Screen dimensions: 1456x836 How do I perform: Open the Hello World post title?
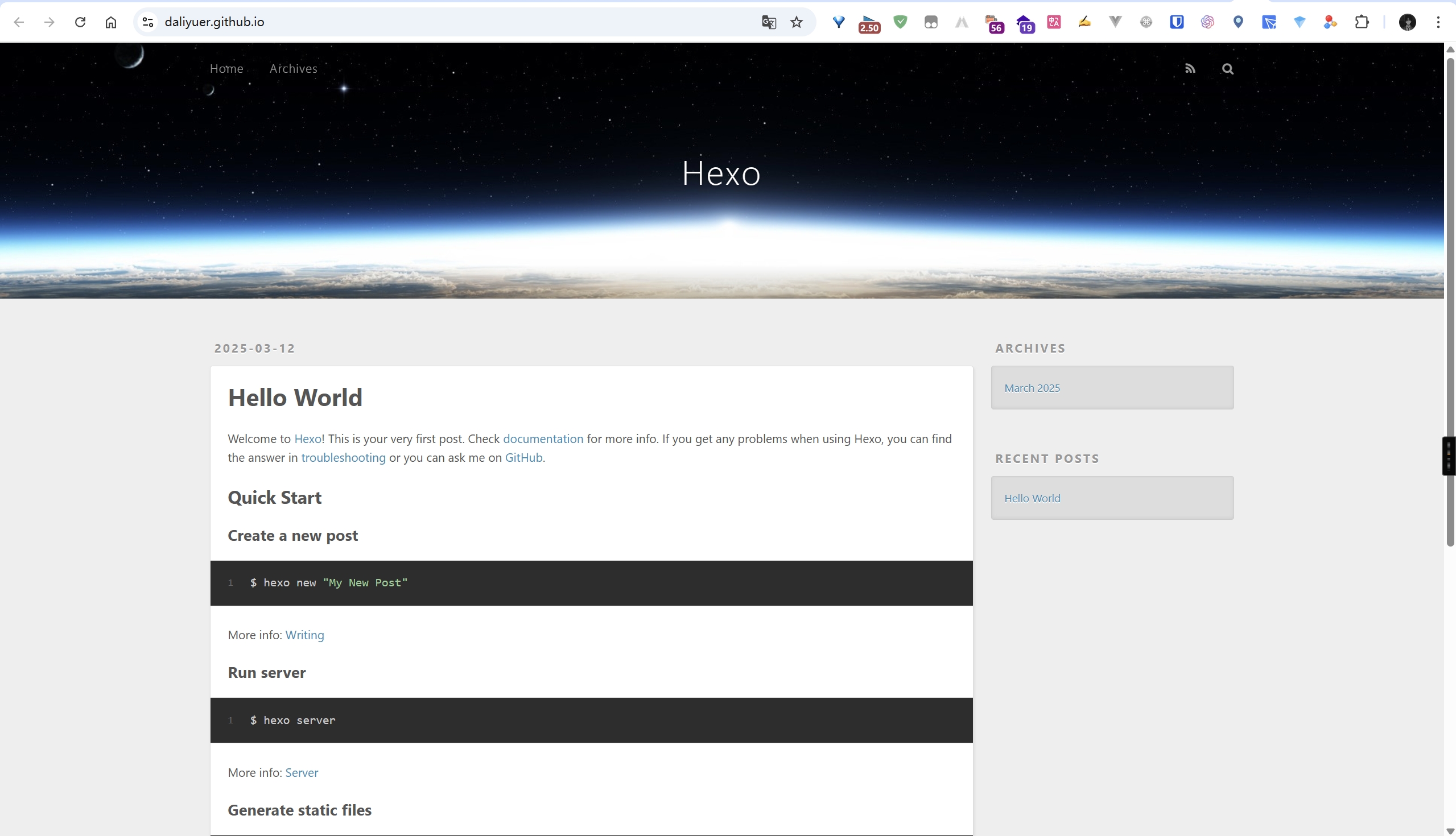295,398
